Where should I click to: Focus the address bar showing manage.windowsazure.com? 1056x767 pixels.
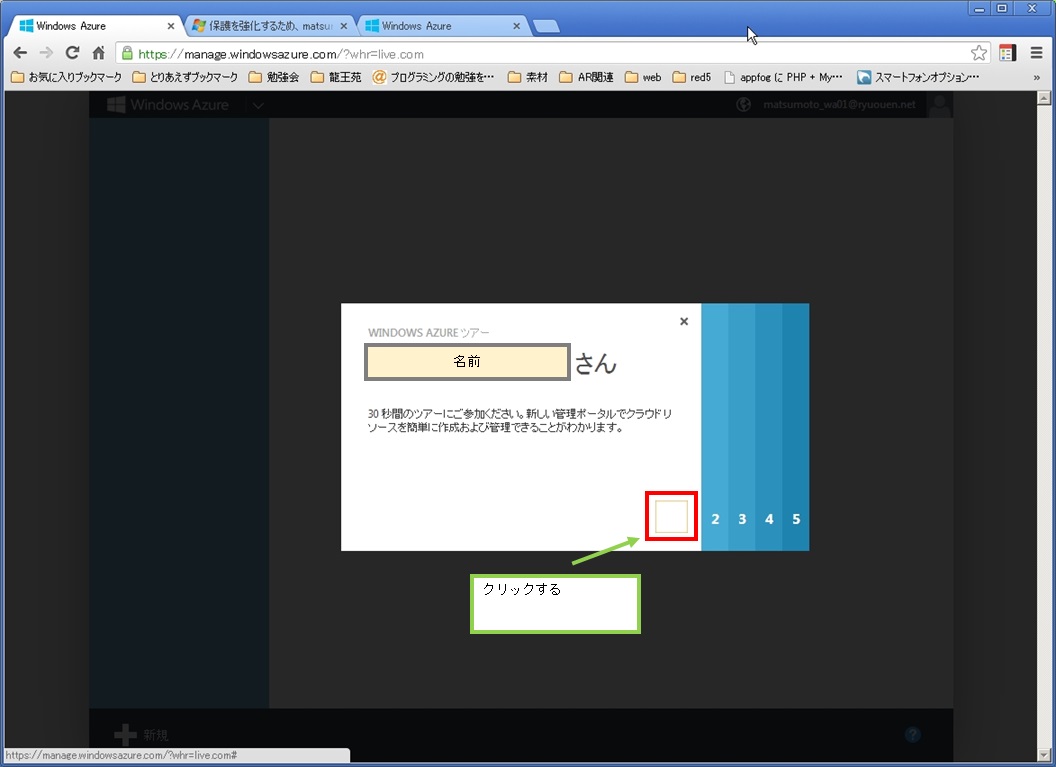point(552,54)
